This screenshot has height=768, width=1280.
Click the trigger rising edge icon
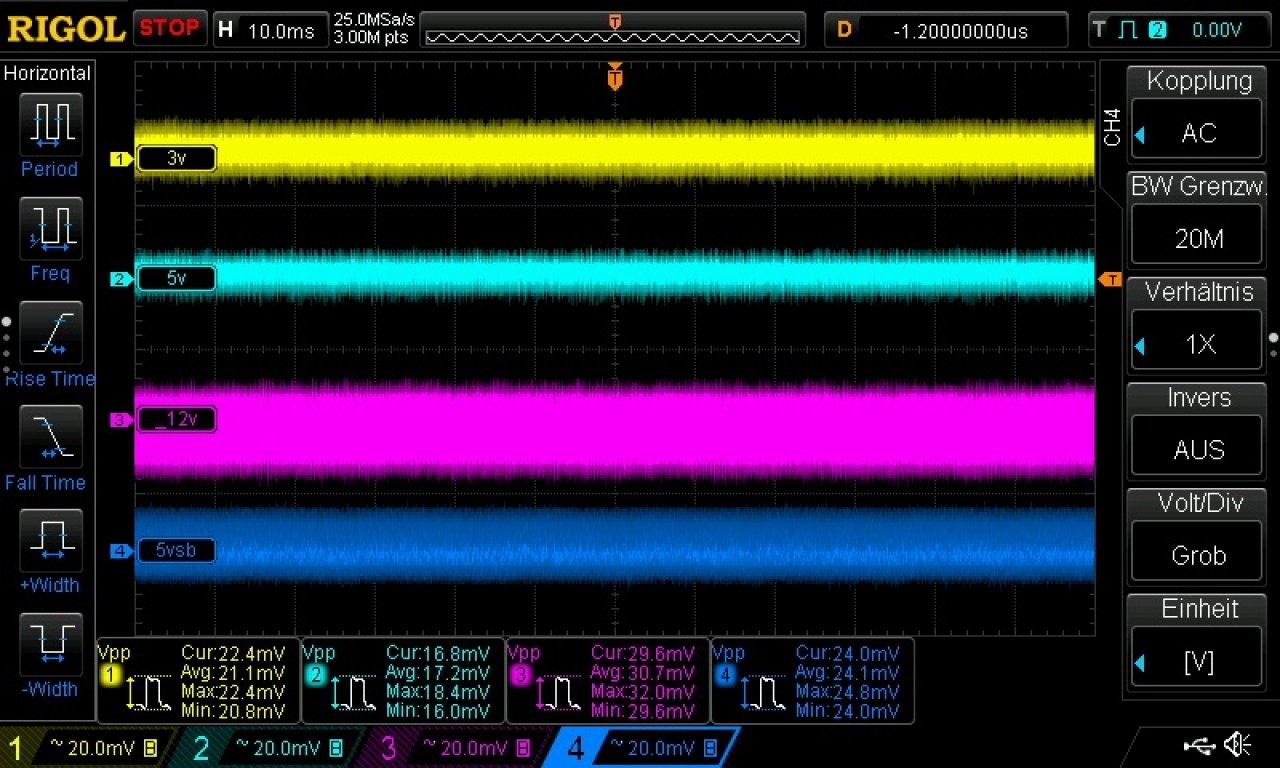coord(1128,30)
